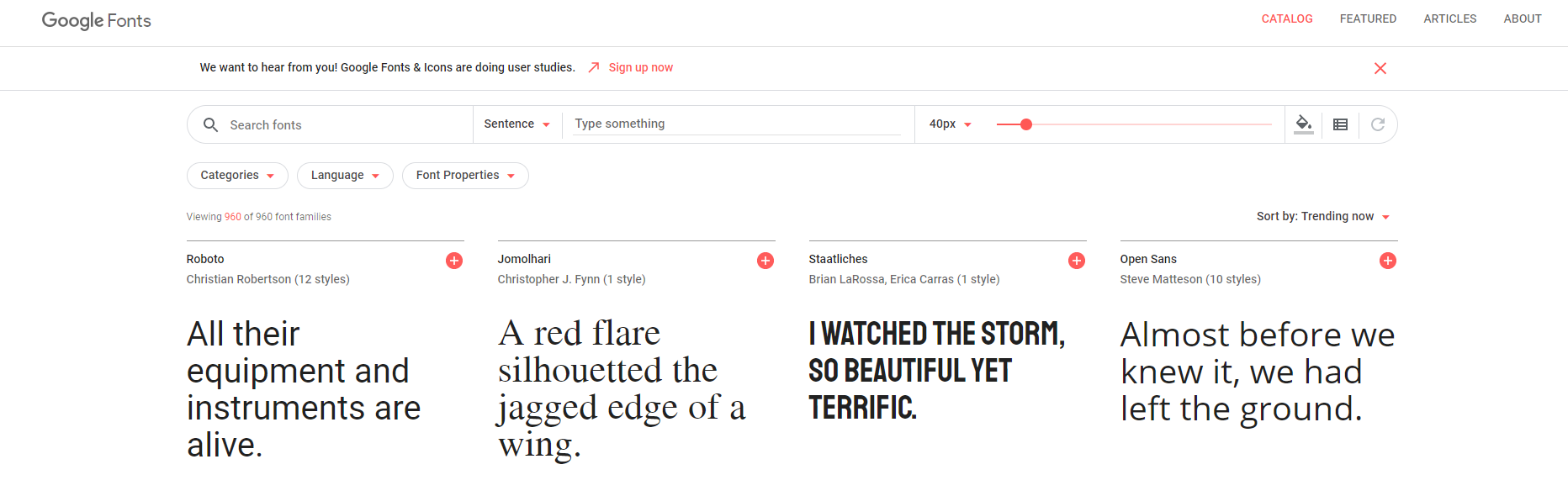1568x496 pixels.
Task: Click the reset refresh icon
Action: point(1378,124)
